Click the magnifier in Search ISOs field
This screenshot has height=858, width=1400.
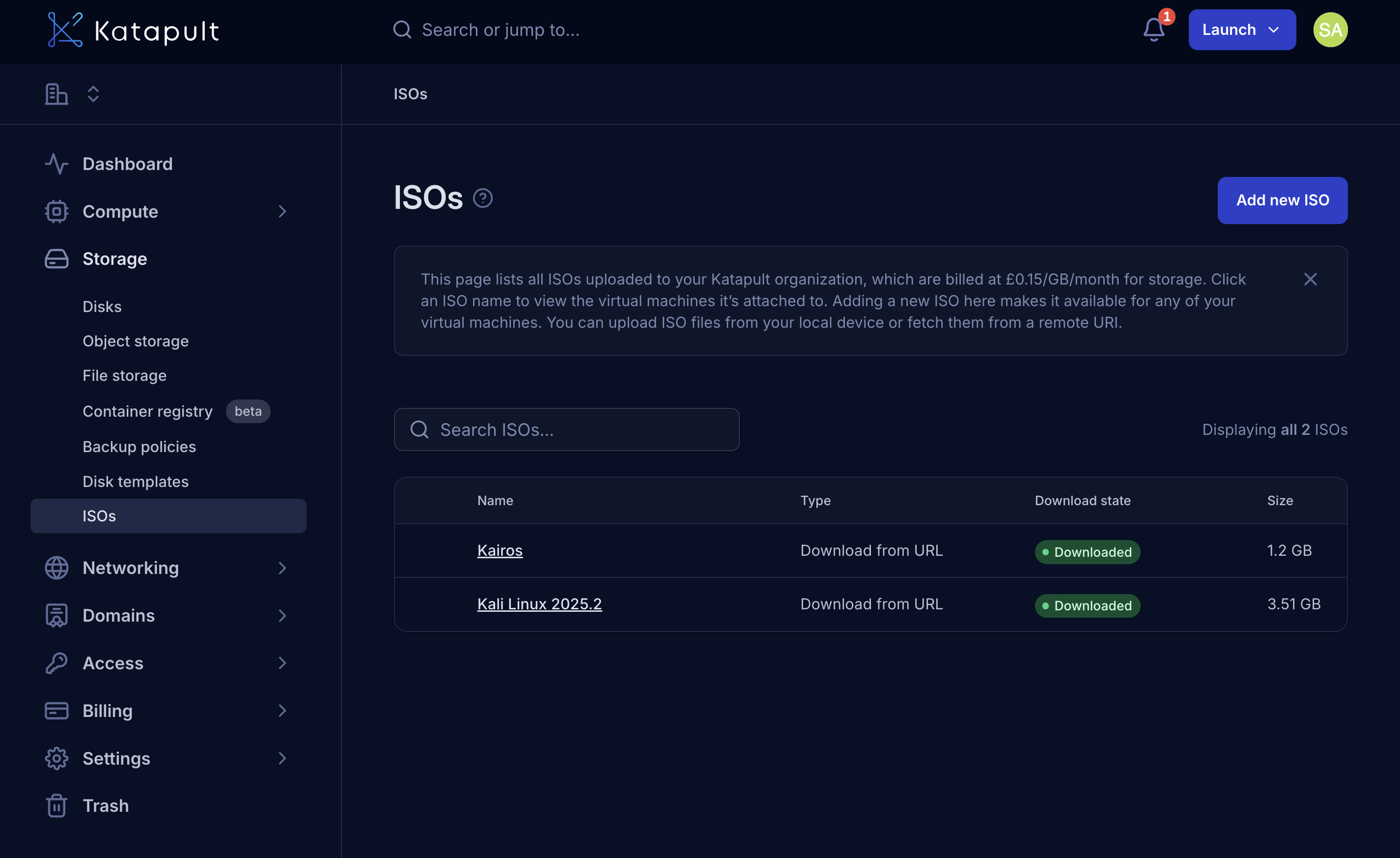420,429
